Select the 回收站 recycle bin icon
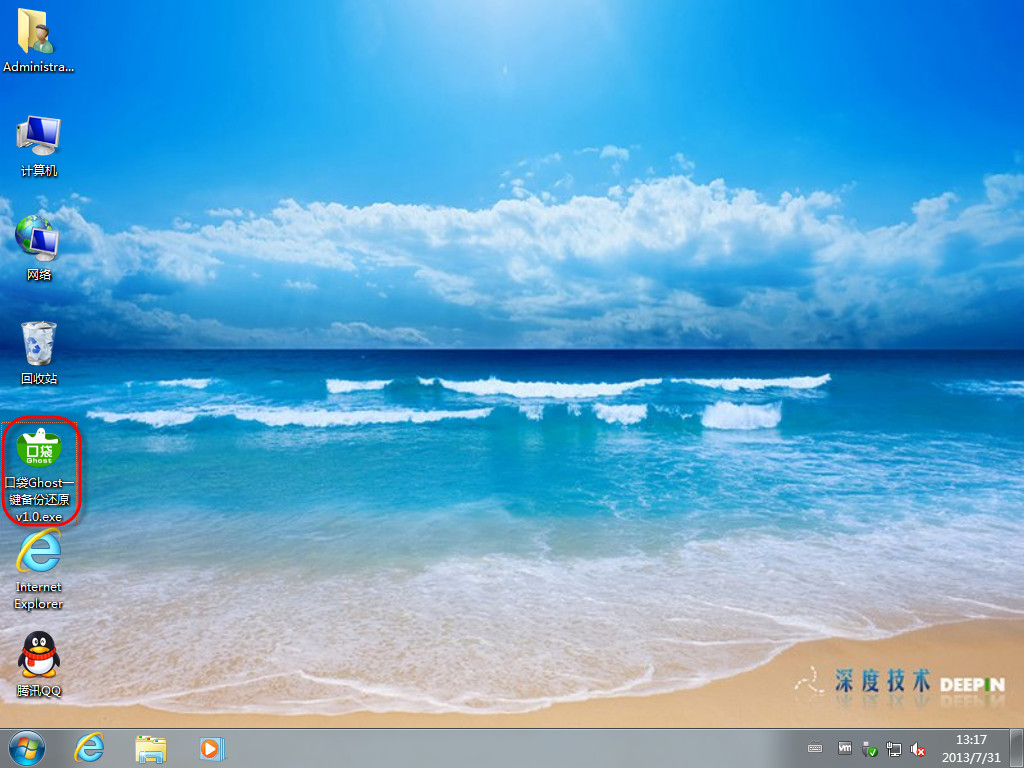Viewport: 1024px width, 768px height. (39, 344)
